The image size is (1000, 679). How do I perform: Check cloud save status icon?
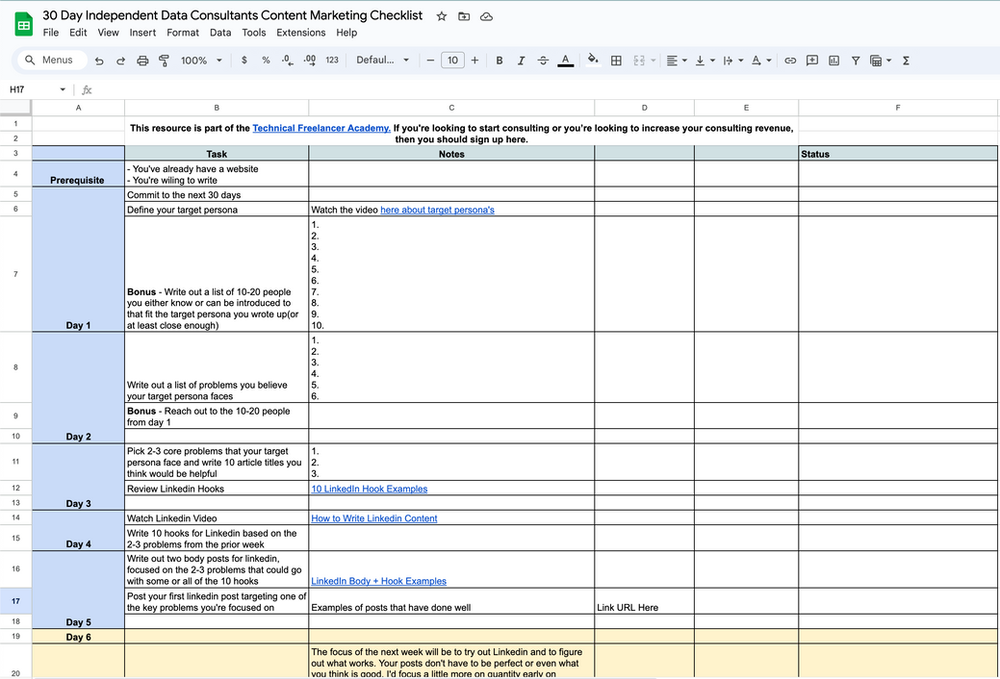tap(486, 17)
